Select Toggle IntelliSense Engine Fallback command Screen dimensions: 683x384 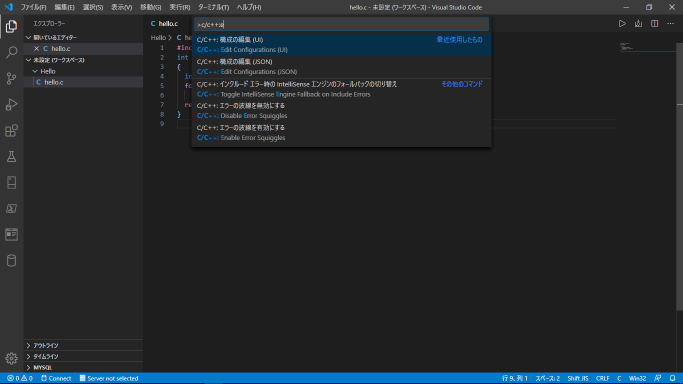tap(342, 89)
